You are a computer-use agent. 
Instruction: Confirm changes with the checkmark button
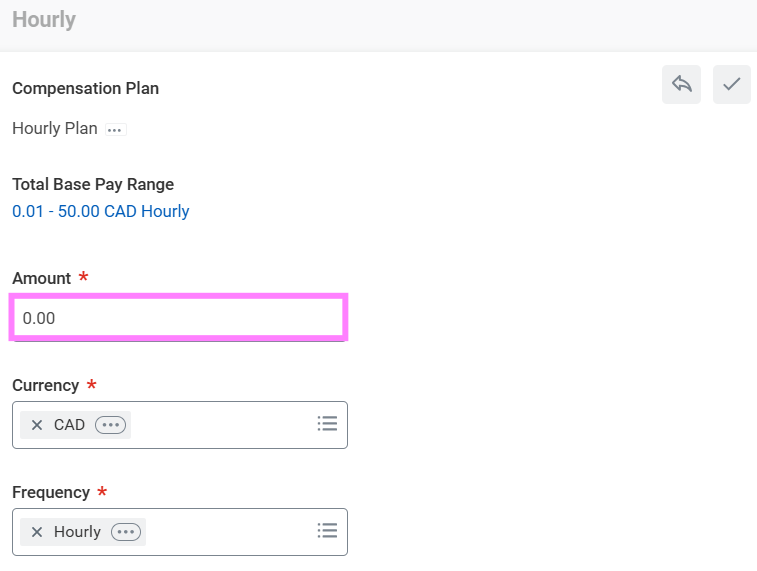(x=732, y=85)
